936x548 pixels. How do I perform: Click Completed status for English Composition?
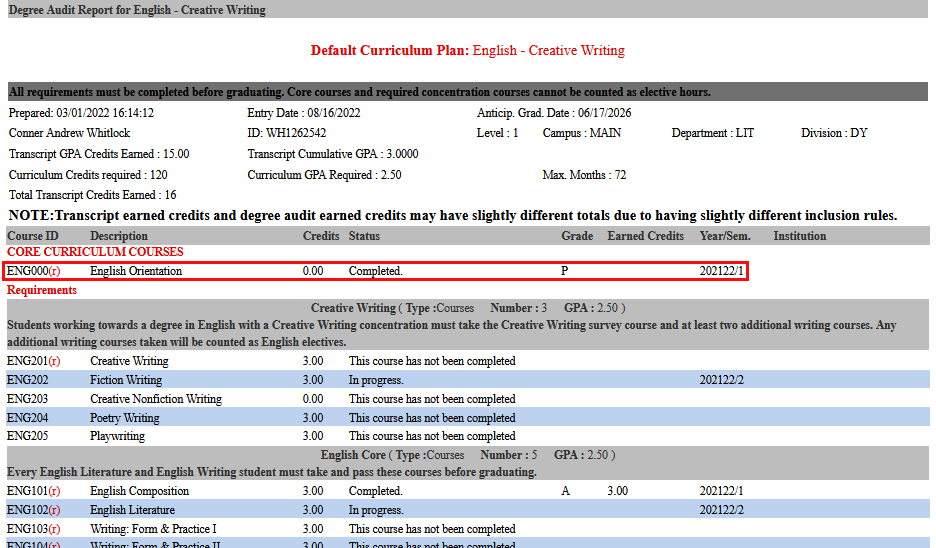click(x=376, y=491)
